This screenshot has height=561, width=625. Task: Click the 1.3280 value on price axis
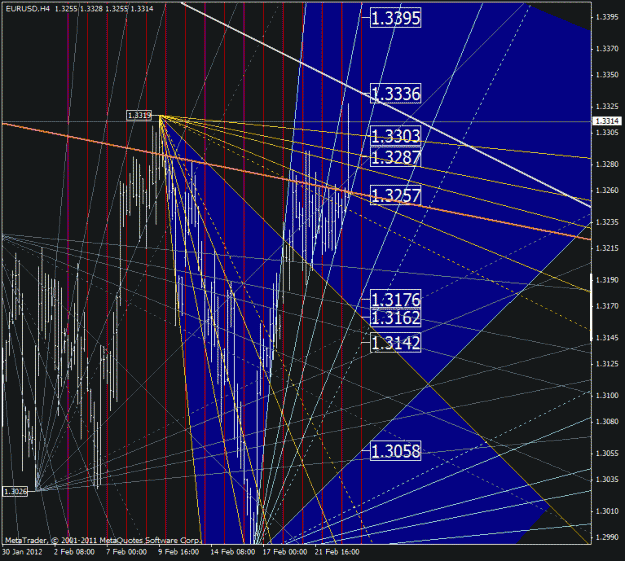607,164
